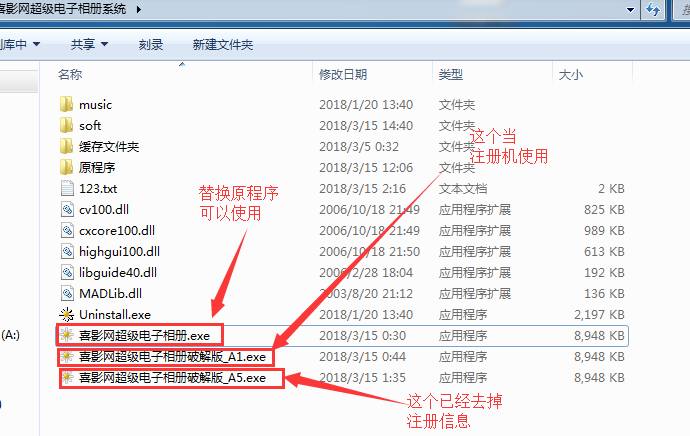
Task: Click the breadcrumb 喜影网超级电子相册系统 in address bar
Action: tap(63, 9)
